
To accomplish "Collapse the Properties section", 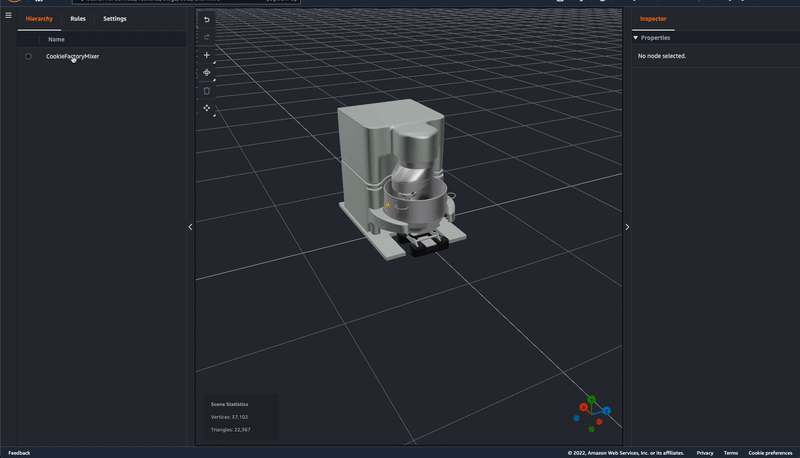I will click(x=636, y=38).
